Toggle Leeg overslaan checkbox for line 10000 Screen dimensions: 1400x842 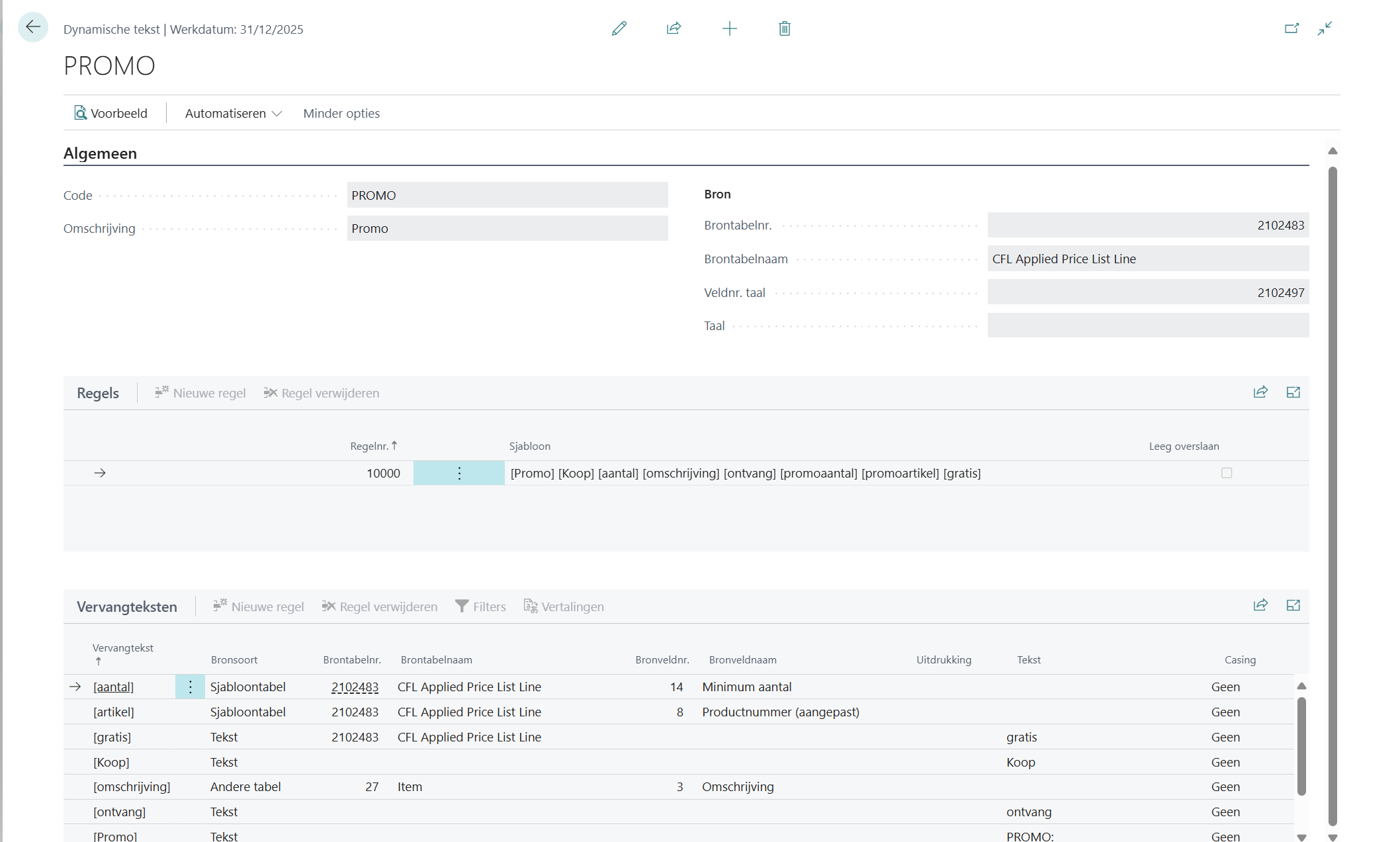coord(1226,473)
